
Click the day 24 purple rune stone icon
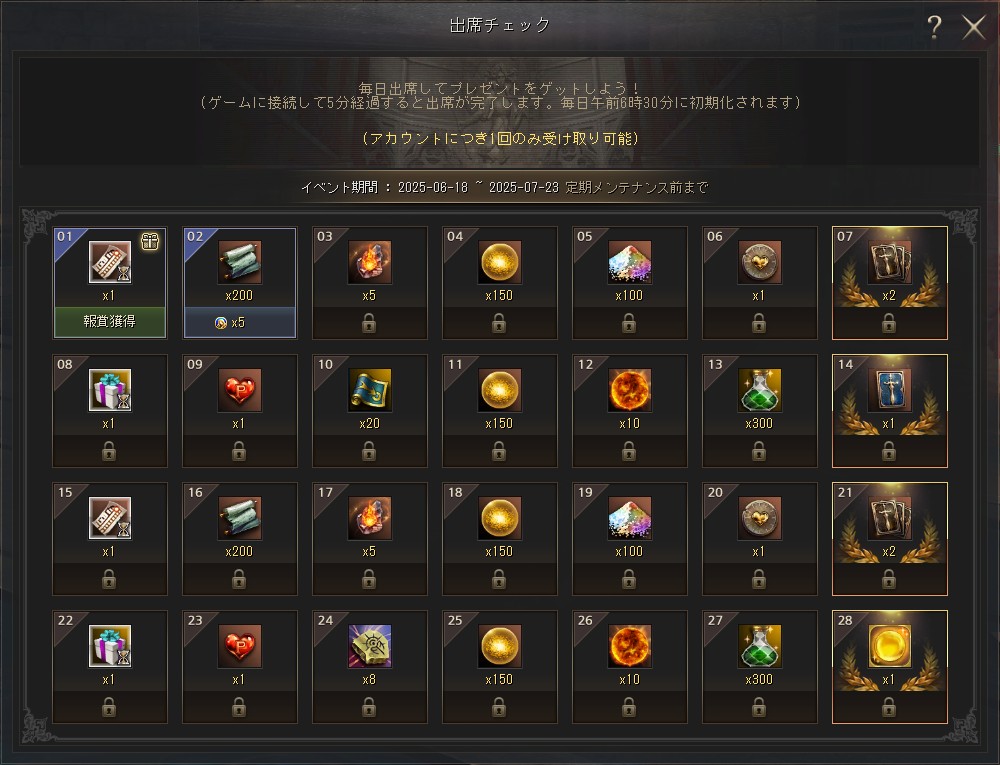click(x=370, y=646)
